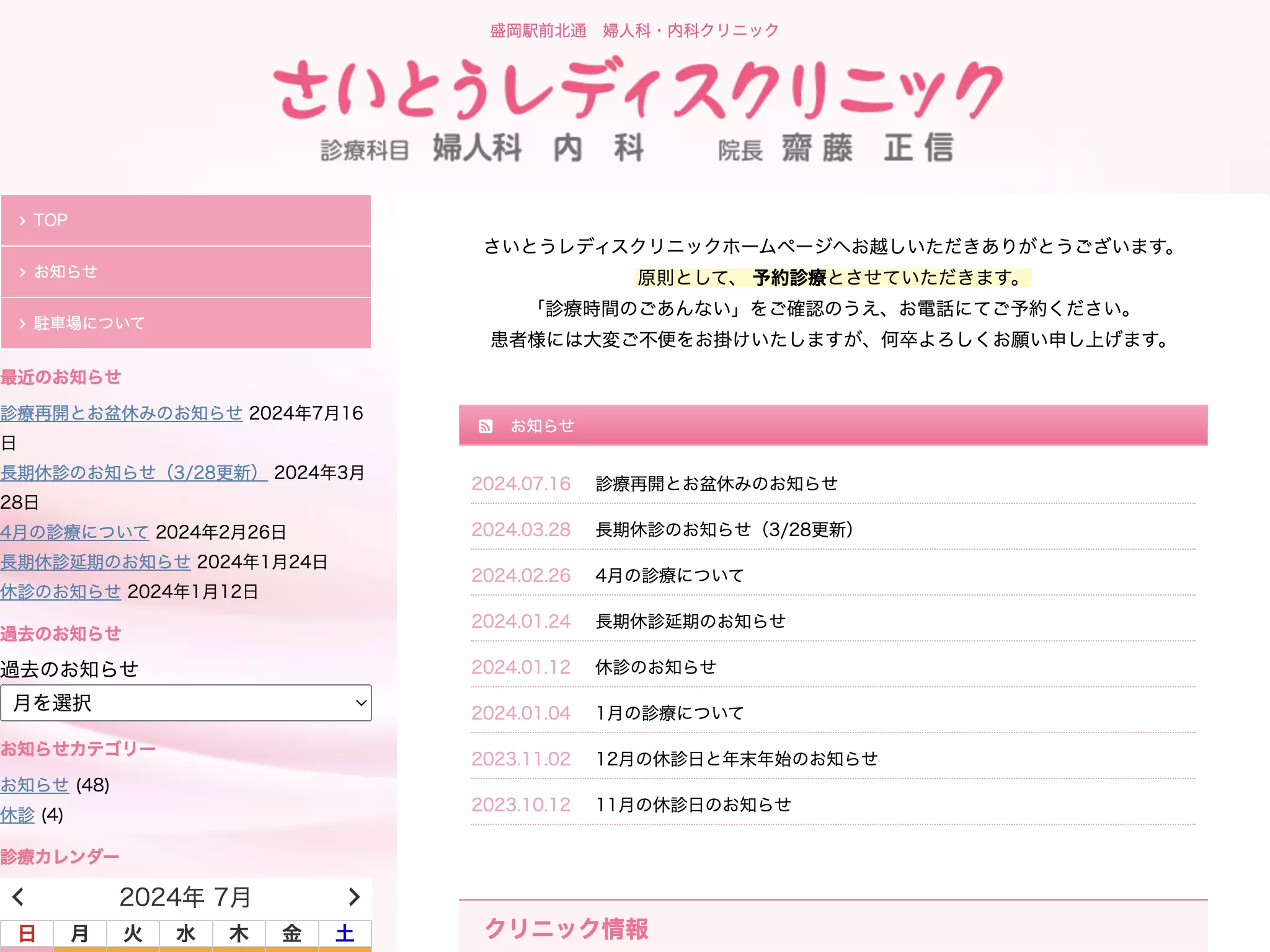
Task: Open 休診 category link (4)
Action: (17, 814)
